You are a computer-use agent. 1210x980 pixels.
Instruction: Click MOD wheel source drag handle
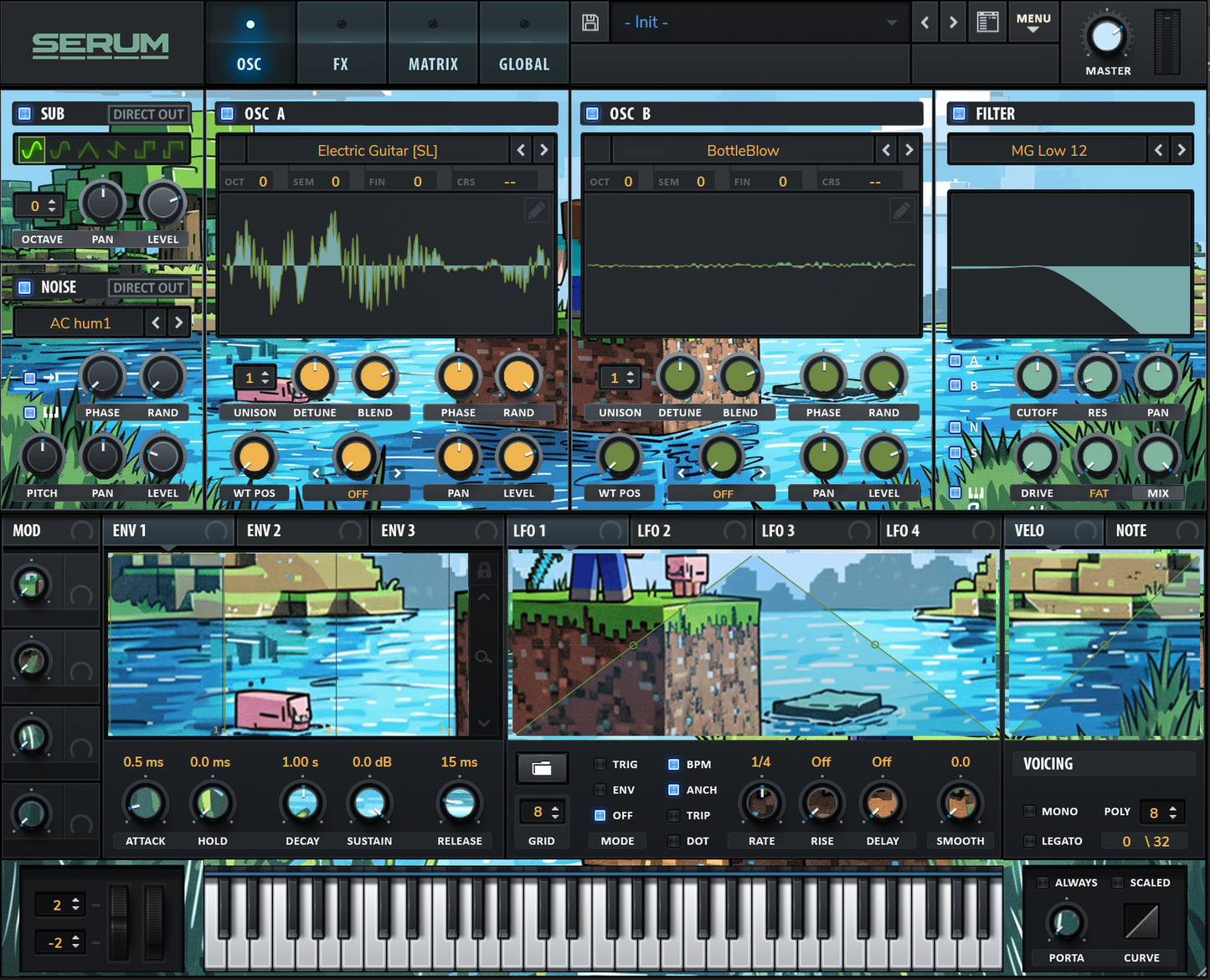(x=82, y=531)
